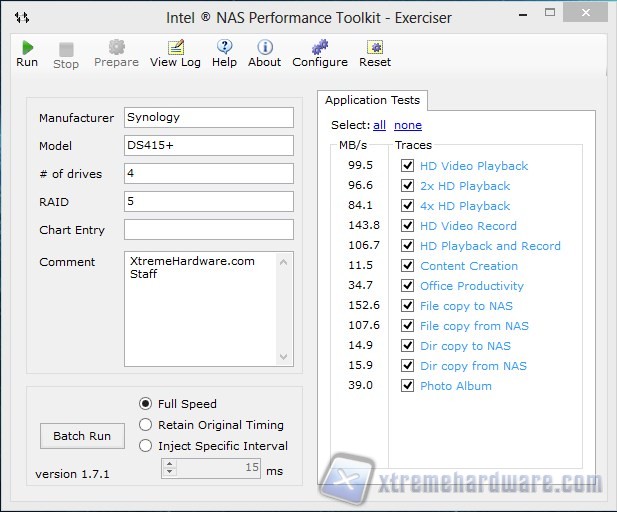The height and width of the screenshot is (512, 617).
Task: Click the 'all' select link
Action: coord(379,125)
